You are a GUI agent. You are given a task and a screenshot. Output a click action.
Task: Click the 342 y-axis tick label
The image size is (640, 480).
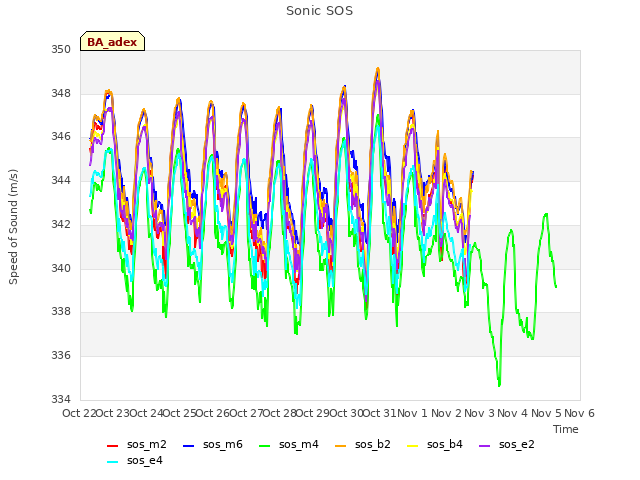pyautogui.click(x=61, y=224)
